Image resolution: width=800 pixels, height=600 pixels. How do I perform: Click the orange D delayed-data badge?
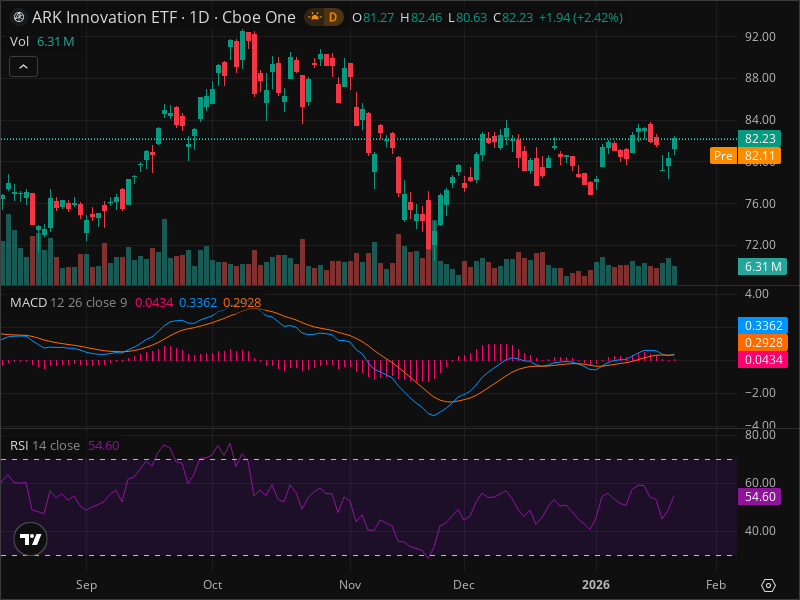[333, 17]
